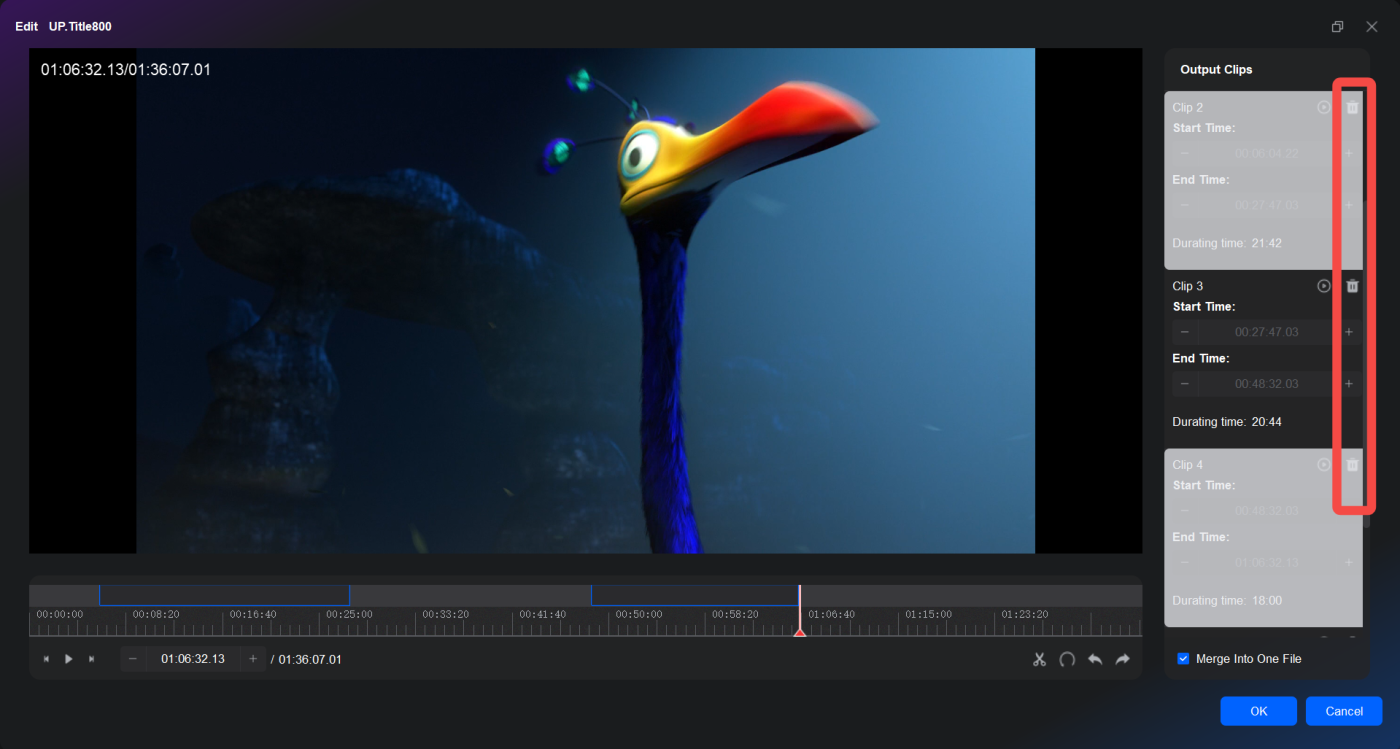The image size is (1400, 749).
Task: Decrease Clip 3 end time with minus
Action: (x=1185, y=384)
